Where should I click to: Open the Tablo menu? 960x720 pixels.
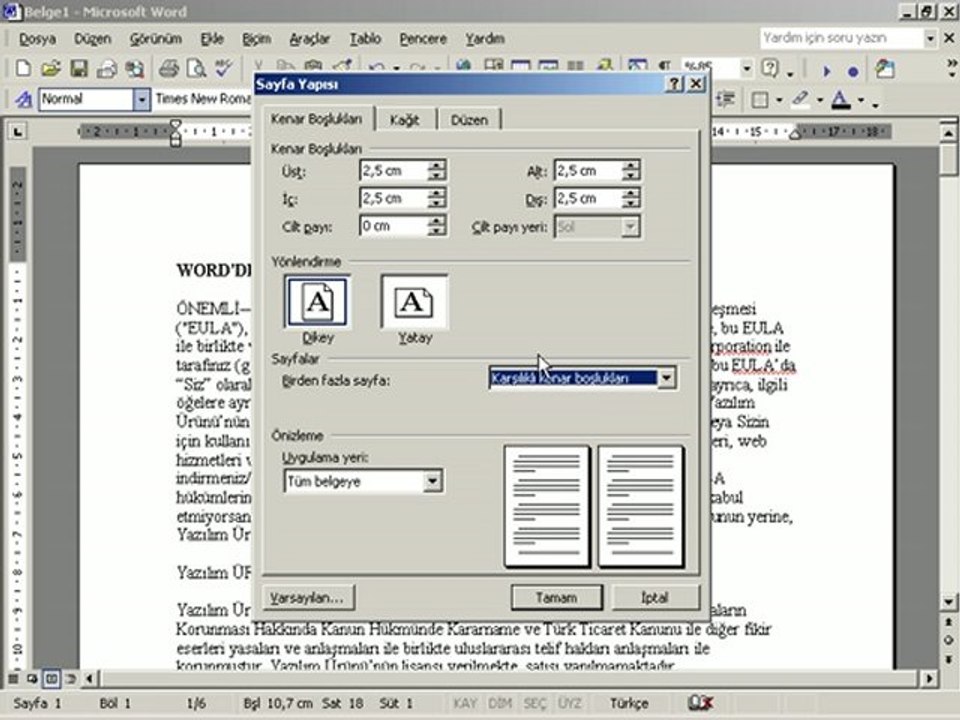coord(365,39)
